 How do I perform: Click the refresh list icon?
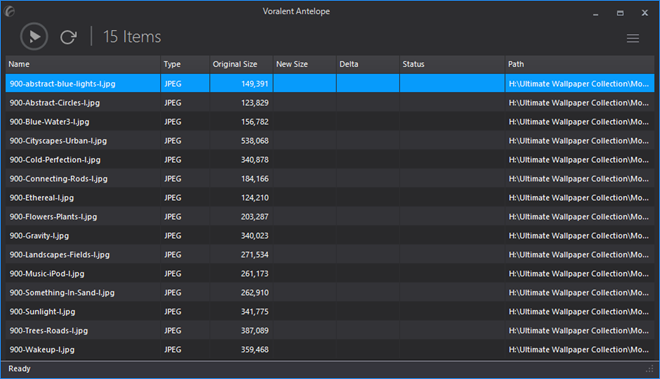click(68, 37)
